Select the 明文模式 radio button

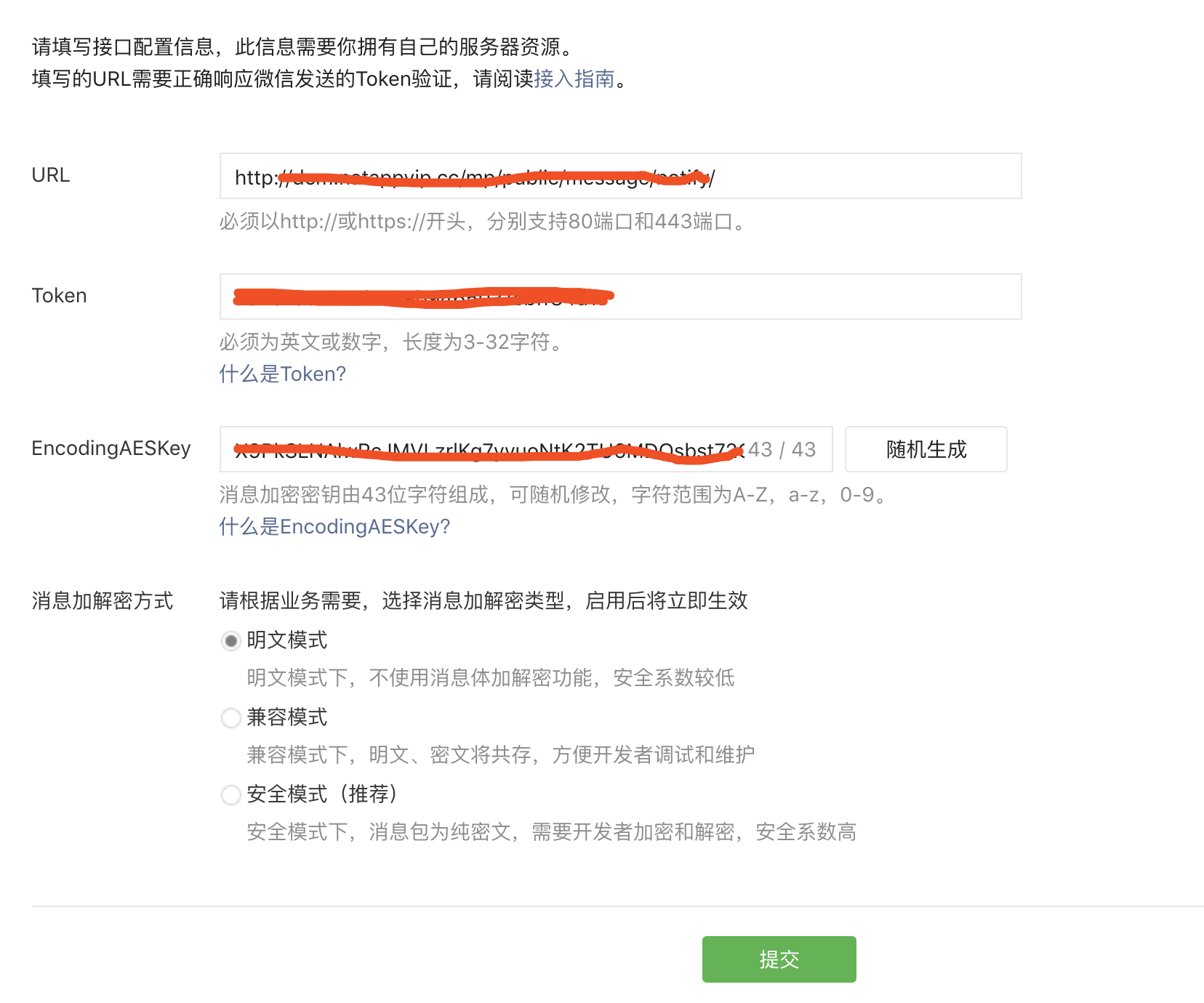click(231, 641)
